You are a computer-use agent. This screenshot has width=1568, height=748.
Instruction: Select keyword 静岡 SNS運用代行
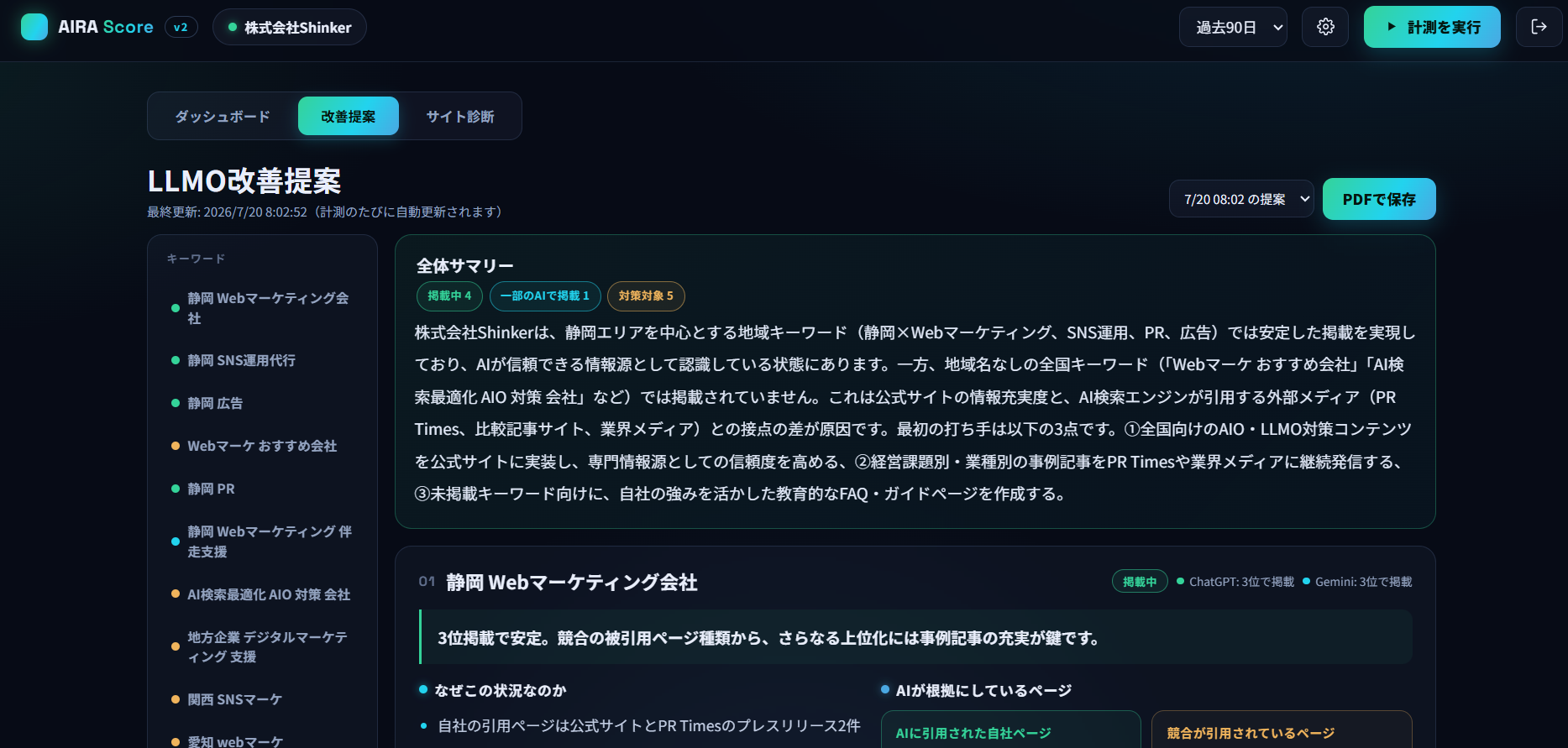click(262, 360)
